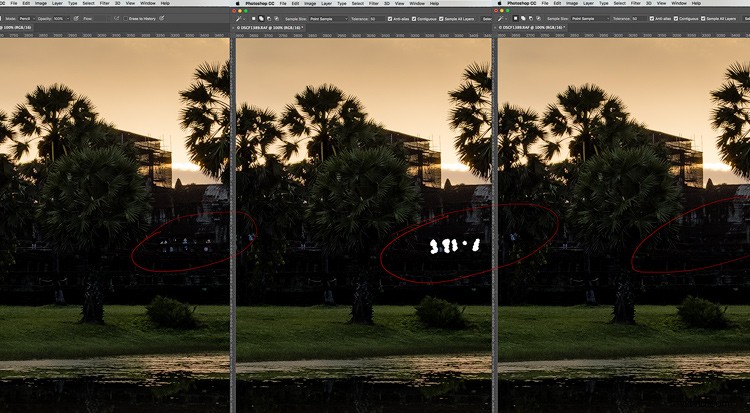The width and height of the screenshot is (750, 413).
Task: Open Image menu in left window
Action: point(41,3)
